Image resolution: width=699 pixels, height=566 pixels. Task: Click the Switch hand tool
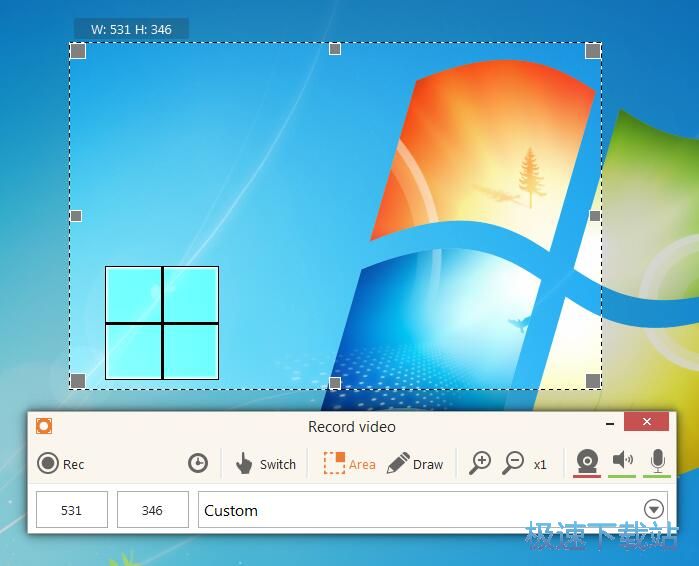(265, 463)
